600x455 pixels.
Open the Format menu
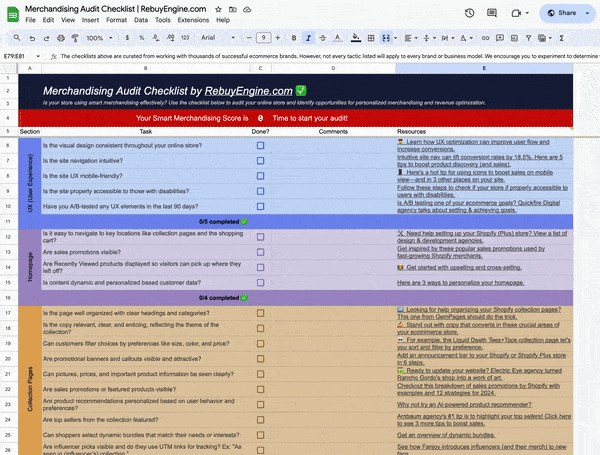116,19
